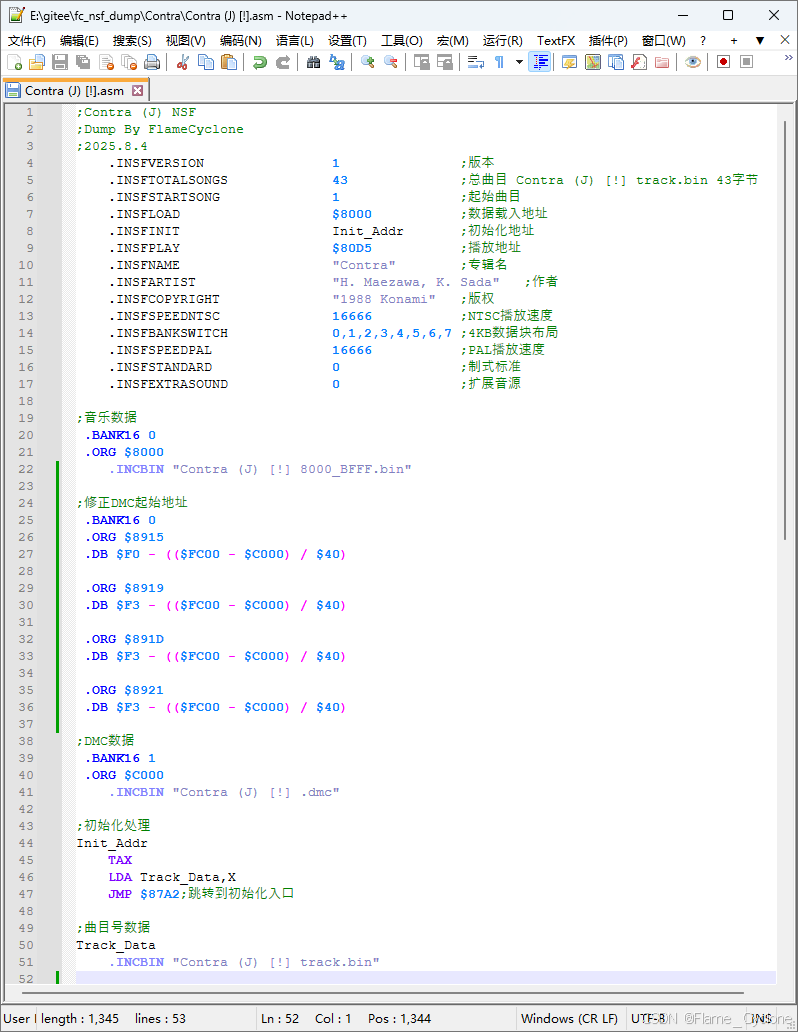Image resolution: width=798 pixels, height=1032 pixels.
Task: Open dropdown arrow beside pilcrow button
Action: click(519, 63)
